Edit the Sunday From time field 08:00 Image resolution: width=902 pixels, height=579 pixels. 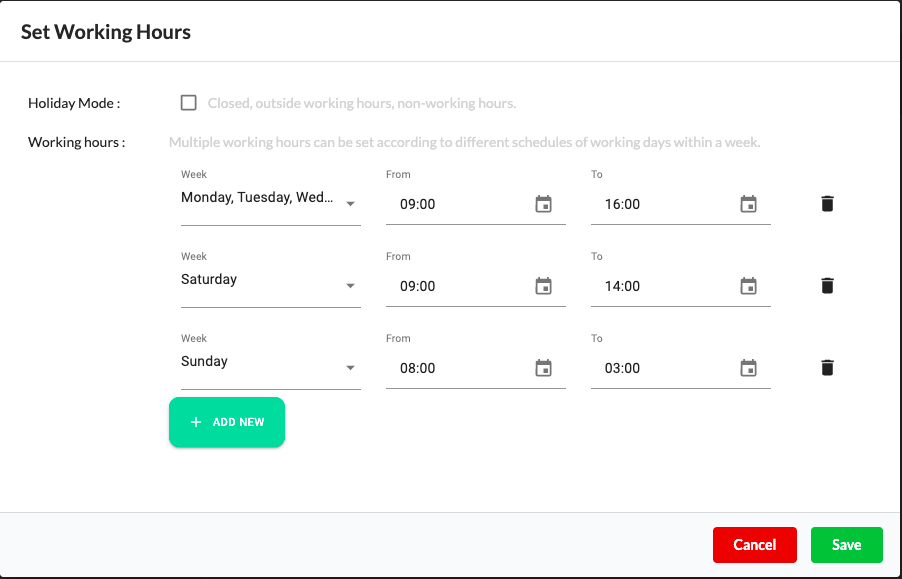[460, 368]
